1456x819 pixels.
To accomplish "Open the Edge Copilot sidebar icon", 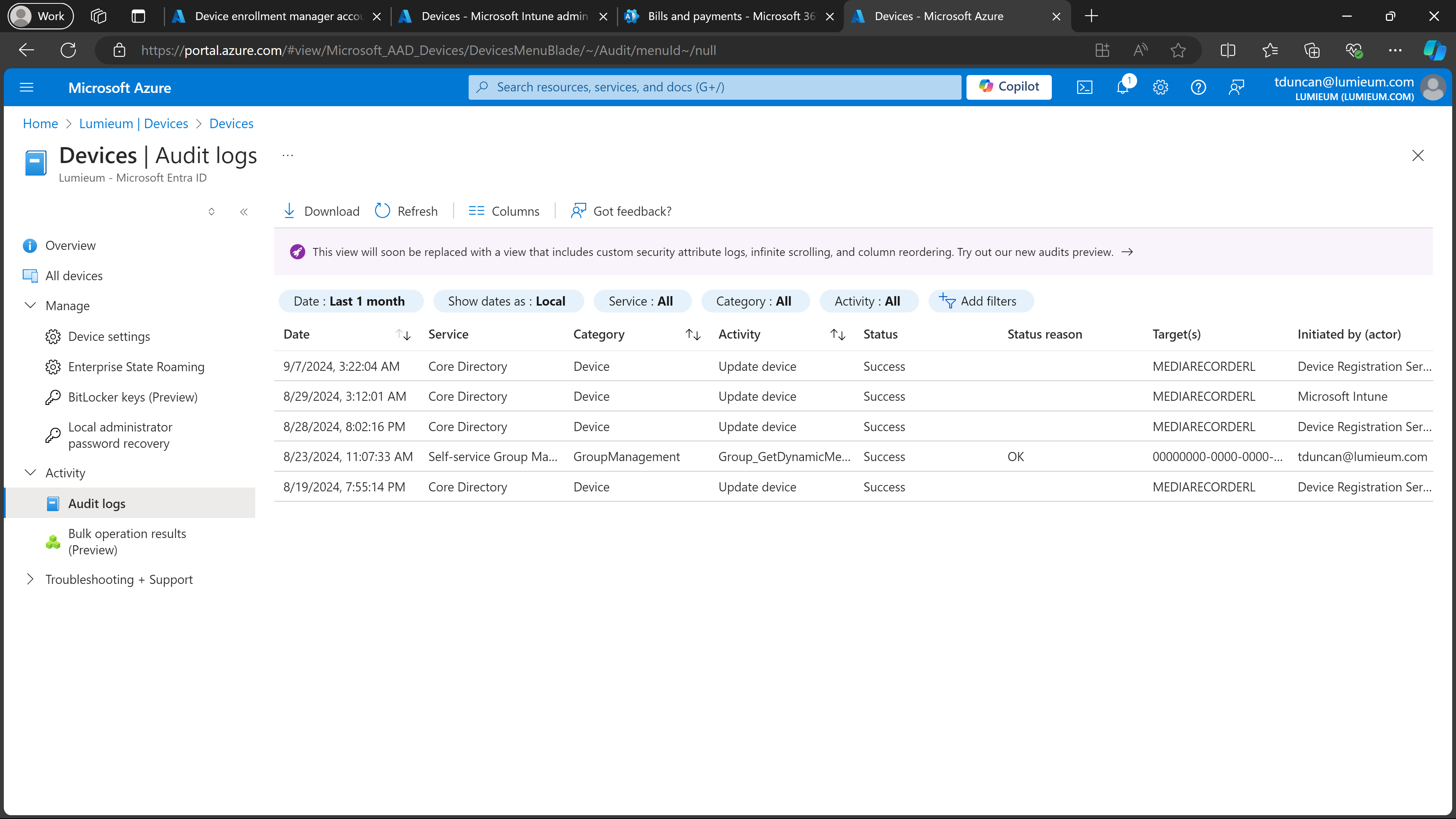I will (1434, 50).
